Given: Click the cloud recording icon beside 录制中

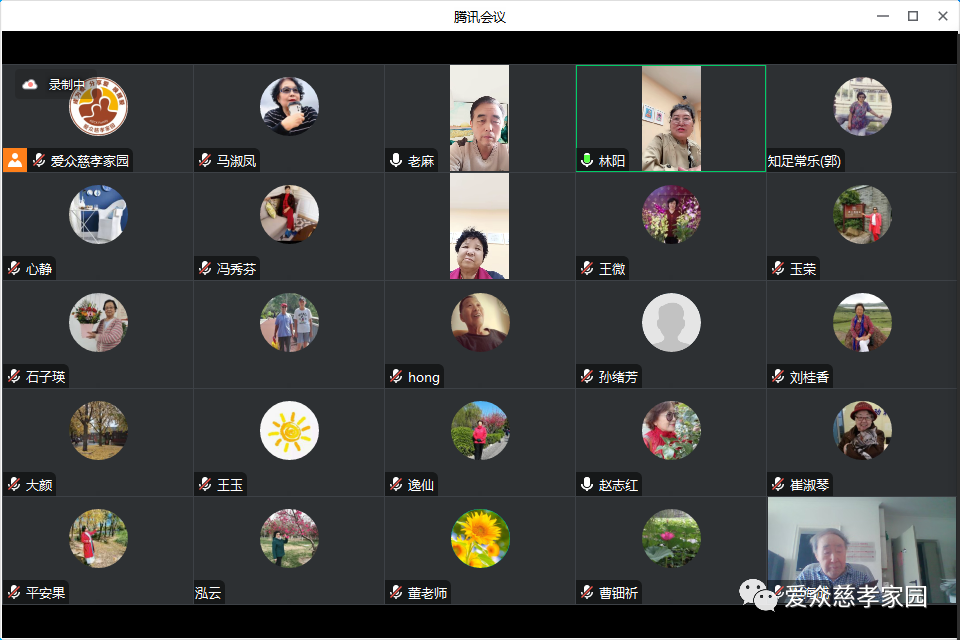Looking at the screenshot, I should (30, 85).
